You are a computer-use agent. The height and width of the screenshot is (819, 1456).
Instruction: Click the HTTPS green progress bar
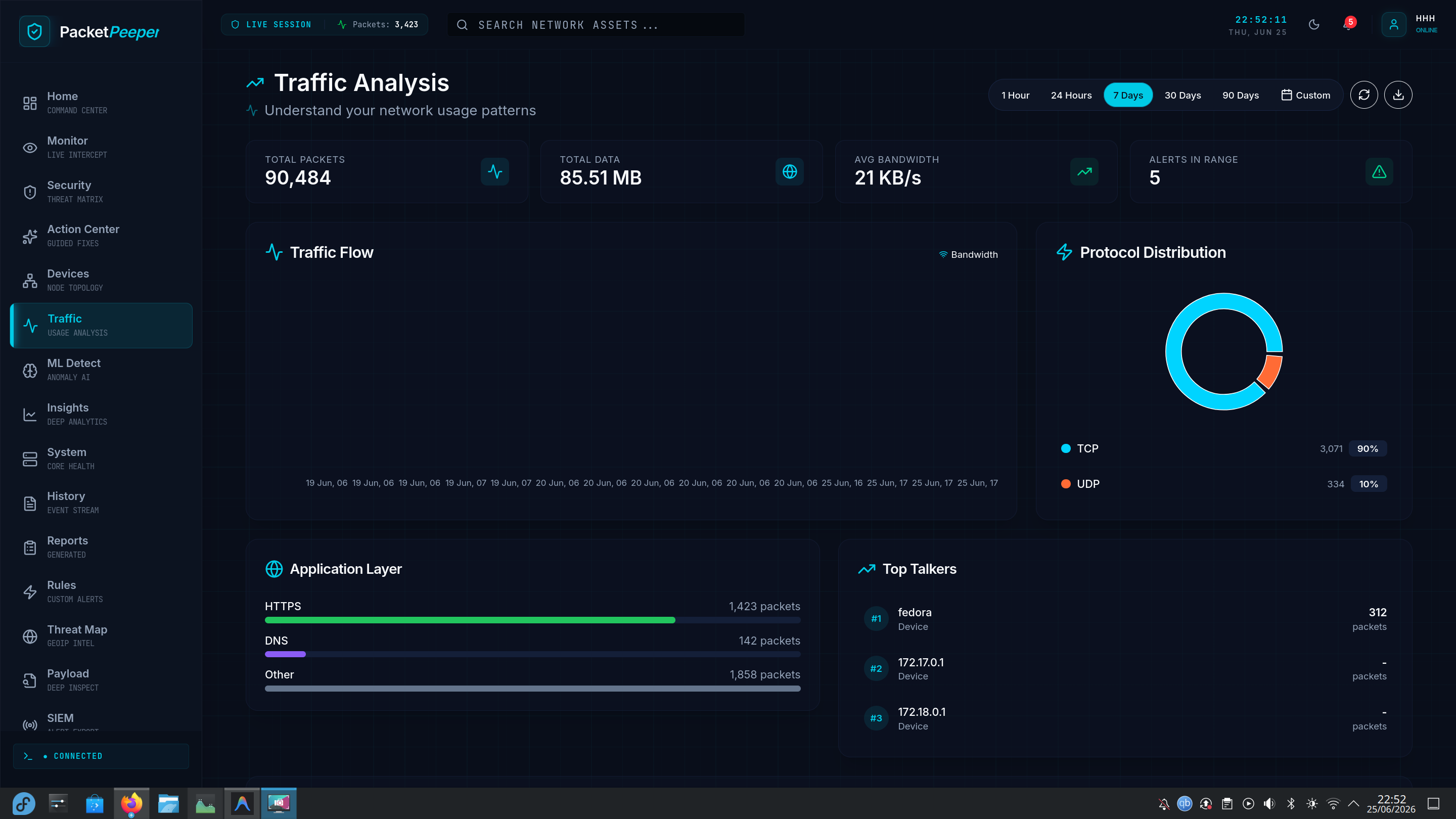click(x=470, y=620)
